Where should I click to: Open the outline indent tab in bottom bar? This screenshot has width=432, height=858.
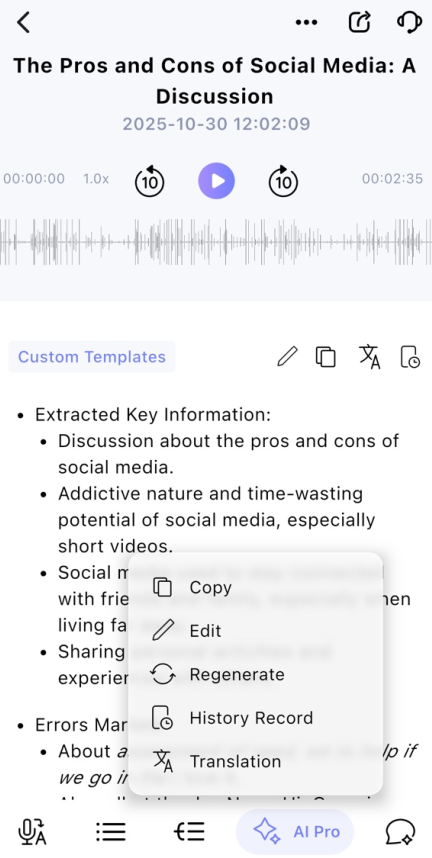189,832
